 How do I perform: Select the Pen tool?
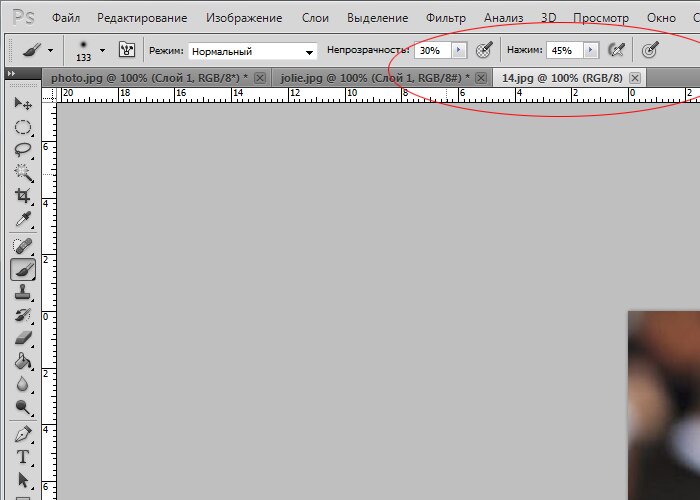[x=23, y=434]
